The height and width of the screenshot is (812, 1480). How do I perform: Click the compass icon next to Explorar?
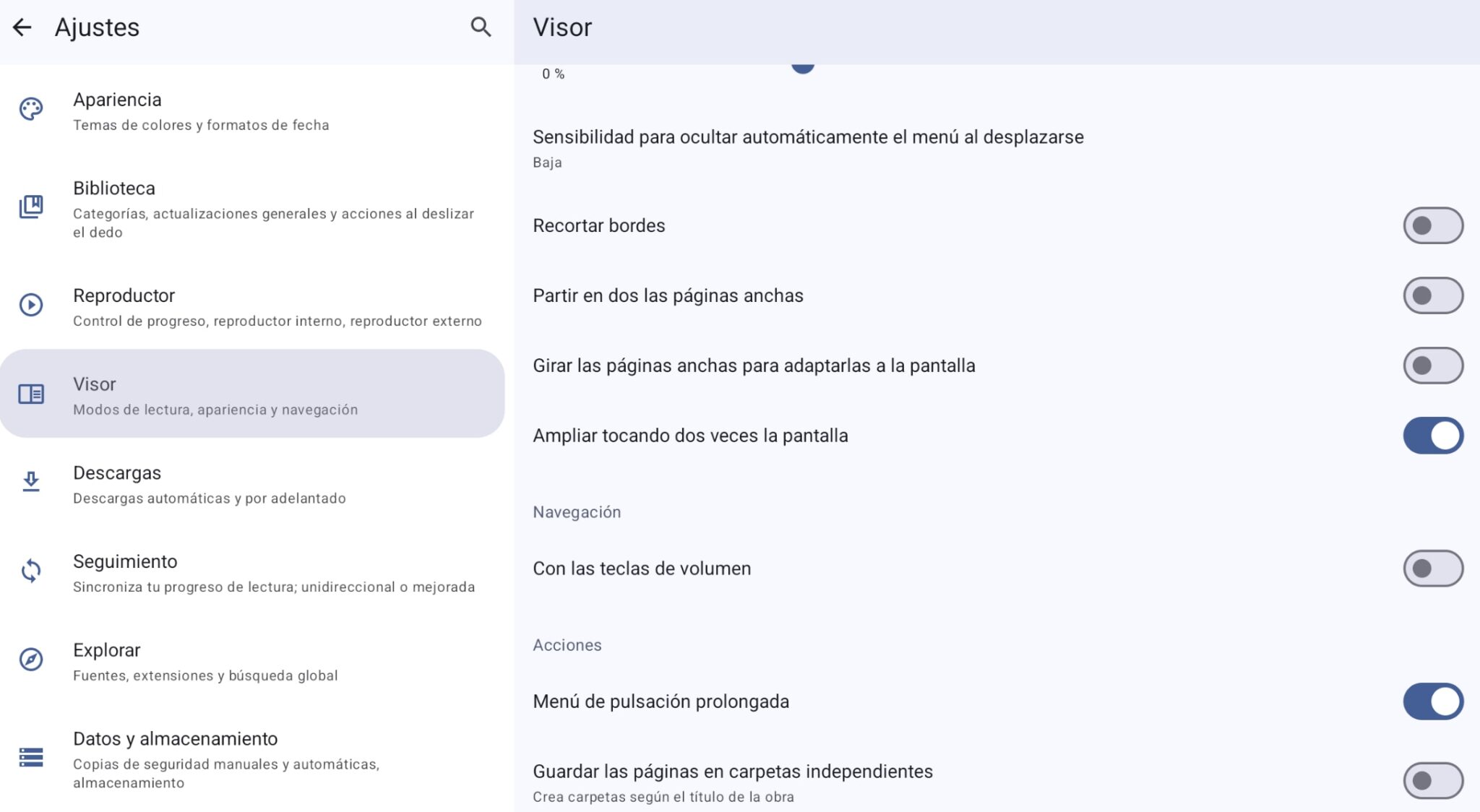click(30, 660)
